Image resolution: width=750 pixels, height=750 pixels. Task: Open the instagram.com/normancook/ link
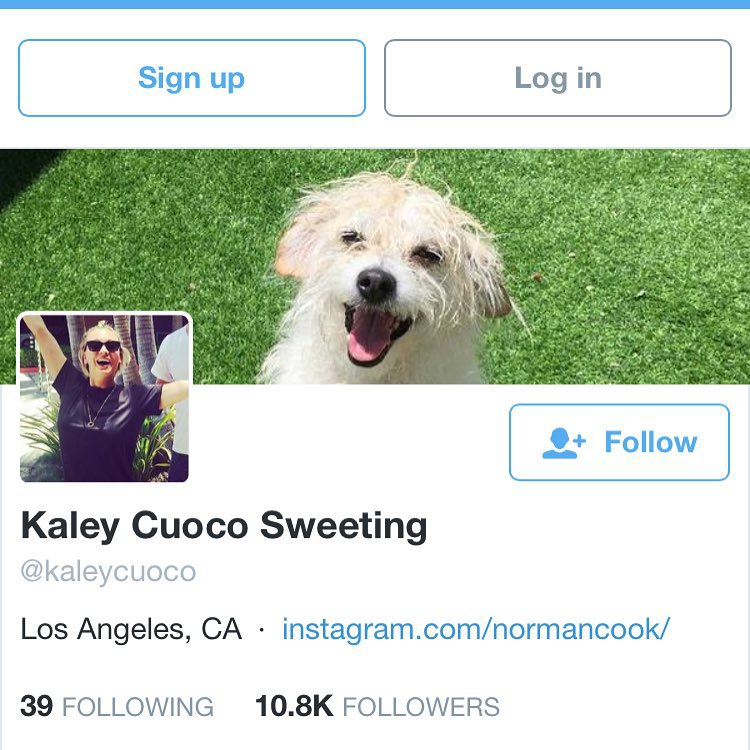coord(475,629)
